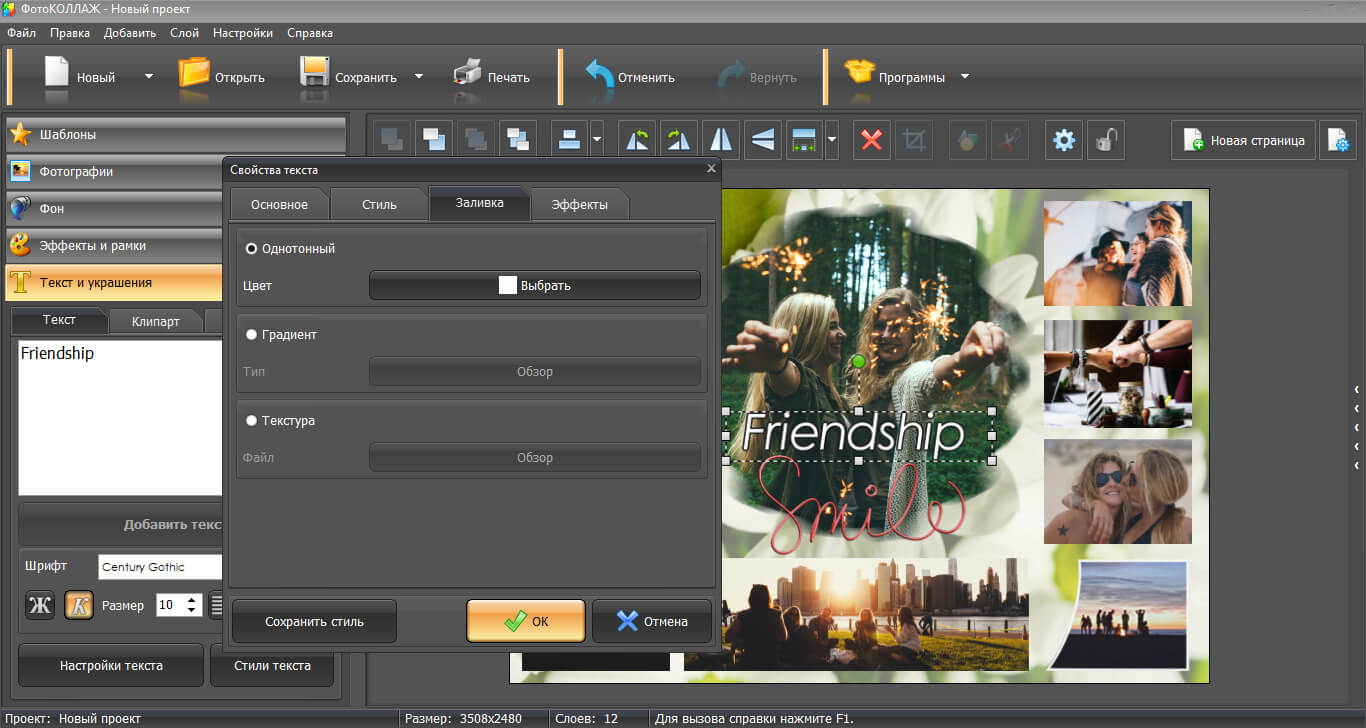Close the Свойства текста dialog

coord(711,169)
